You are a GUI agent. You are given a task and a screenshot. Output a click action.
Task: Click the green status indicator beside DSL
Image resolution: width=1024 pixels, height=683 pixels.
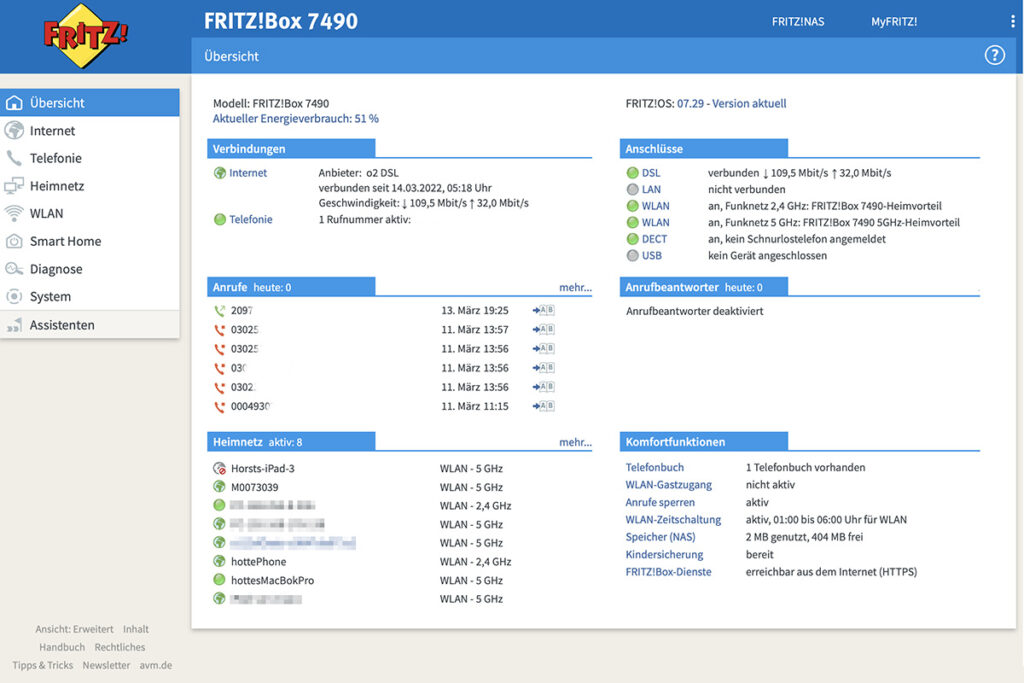click(632, 173)
